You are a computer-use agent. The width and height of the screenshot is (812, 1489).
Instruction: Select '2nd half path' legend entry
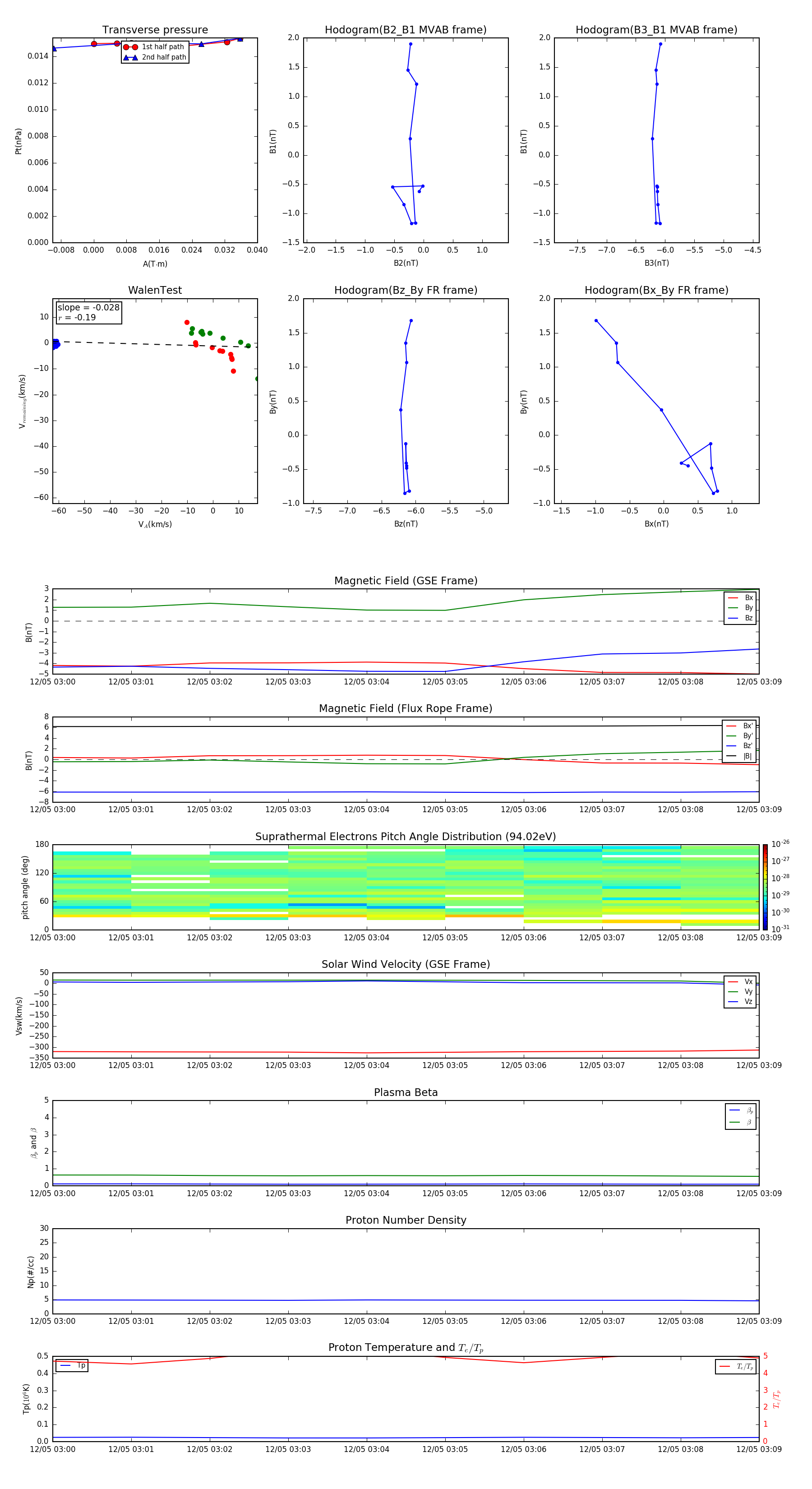pos(154,57)
